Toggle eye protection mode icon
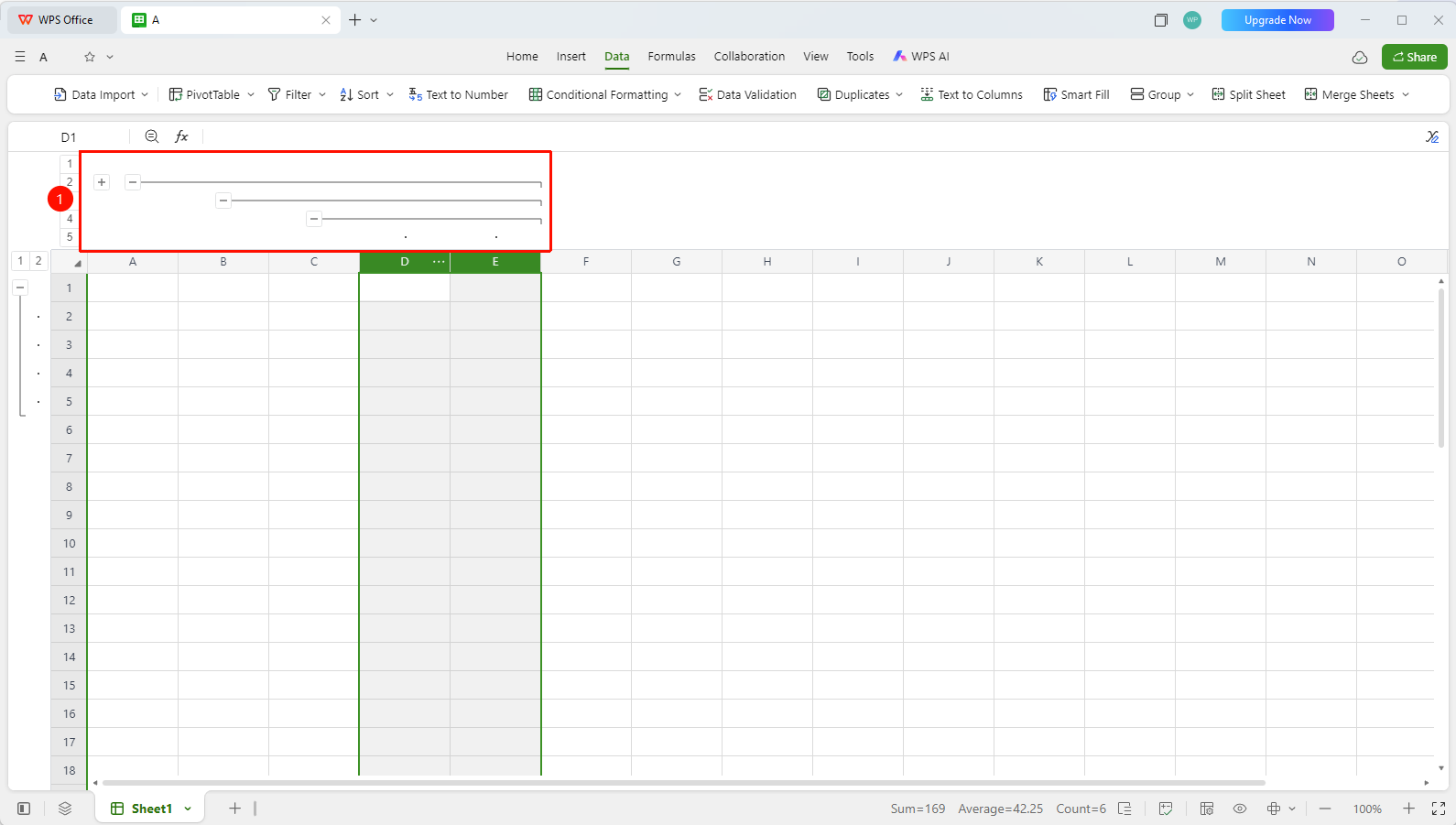The image size is (1456, 825). pos(1240,809)
